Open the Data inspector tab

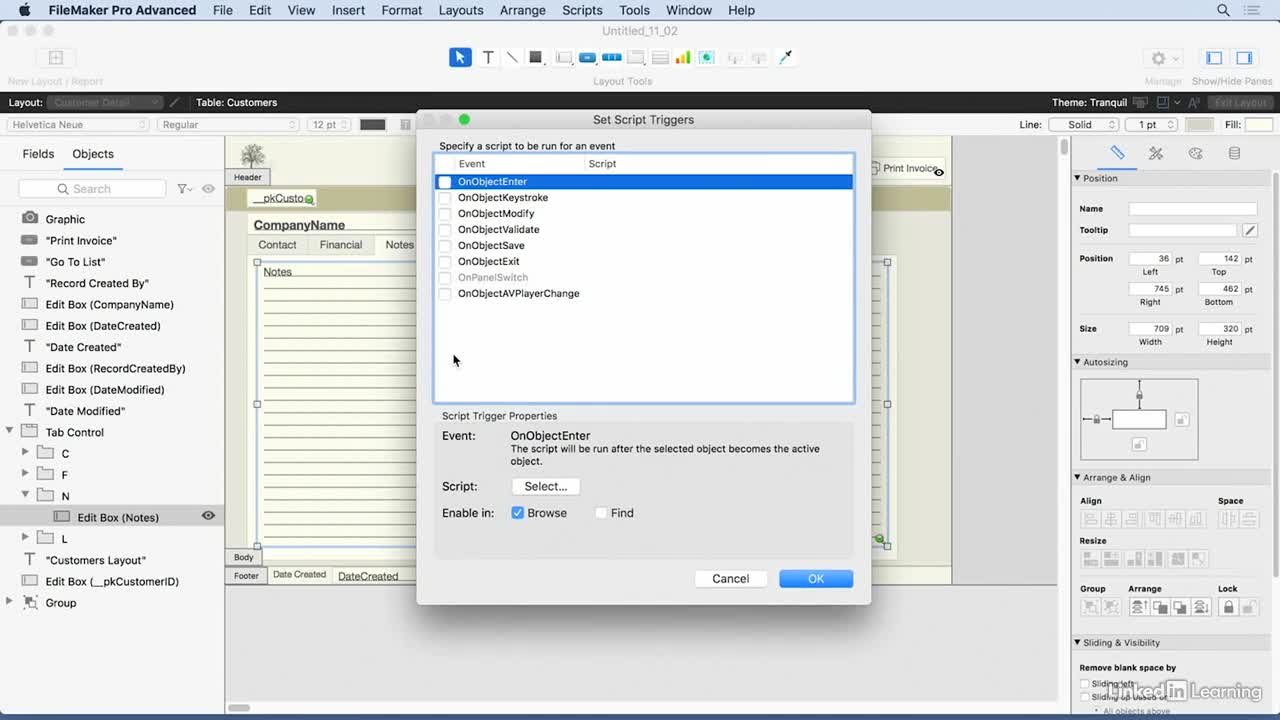1234,153
